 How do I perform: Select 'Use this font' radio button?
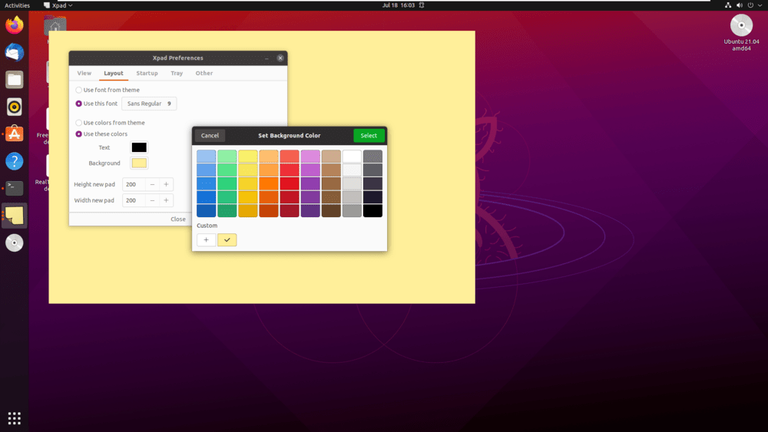click(x=80, y=103)
